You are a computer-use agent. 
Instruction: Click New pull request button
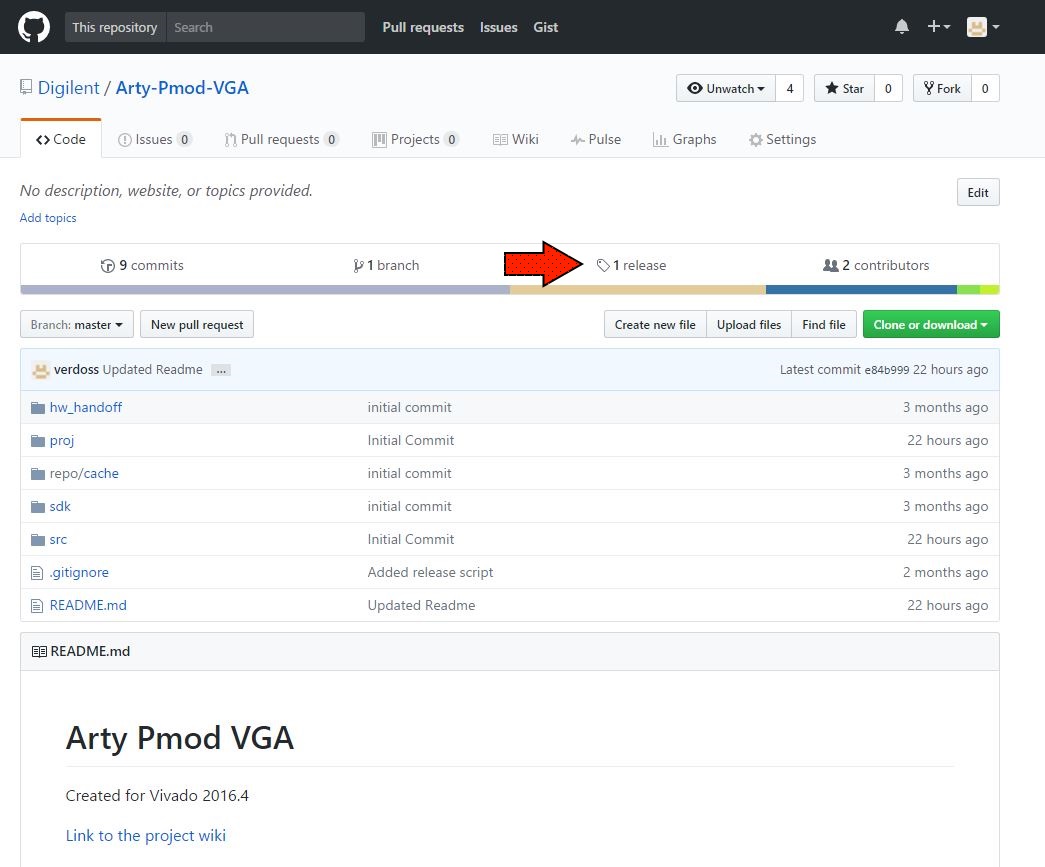pyautogui.click(x=197, y=325)
